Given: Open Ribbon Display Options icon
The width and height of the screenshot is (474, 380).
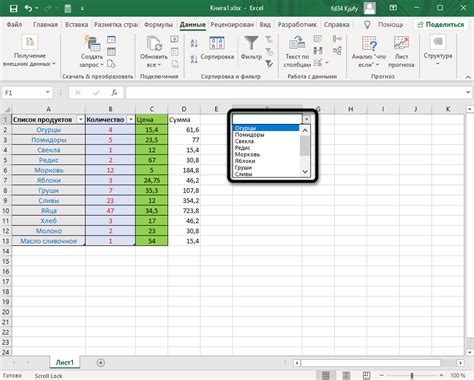Looking at the screenshot, I should pos(393,8).
